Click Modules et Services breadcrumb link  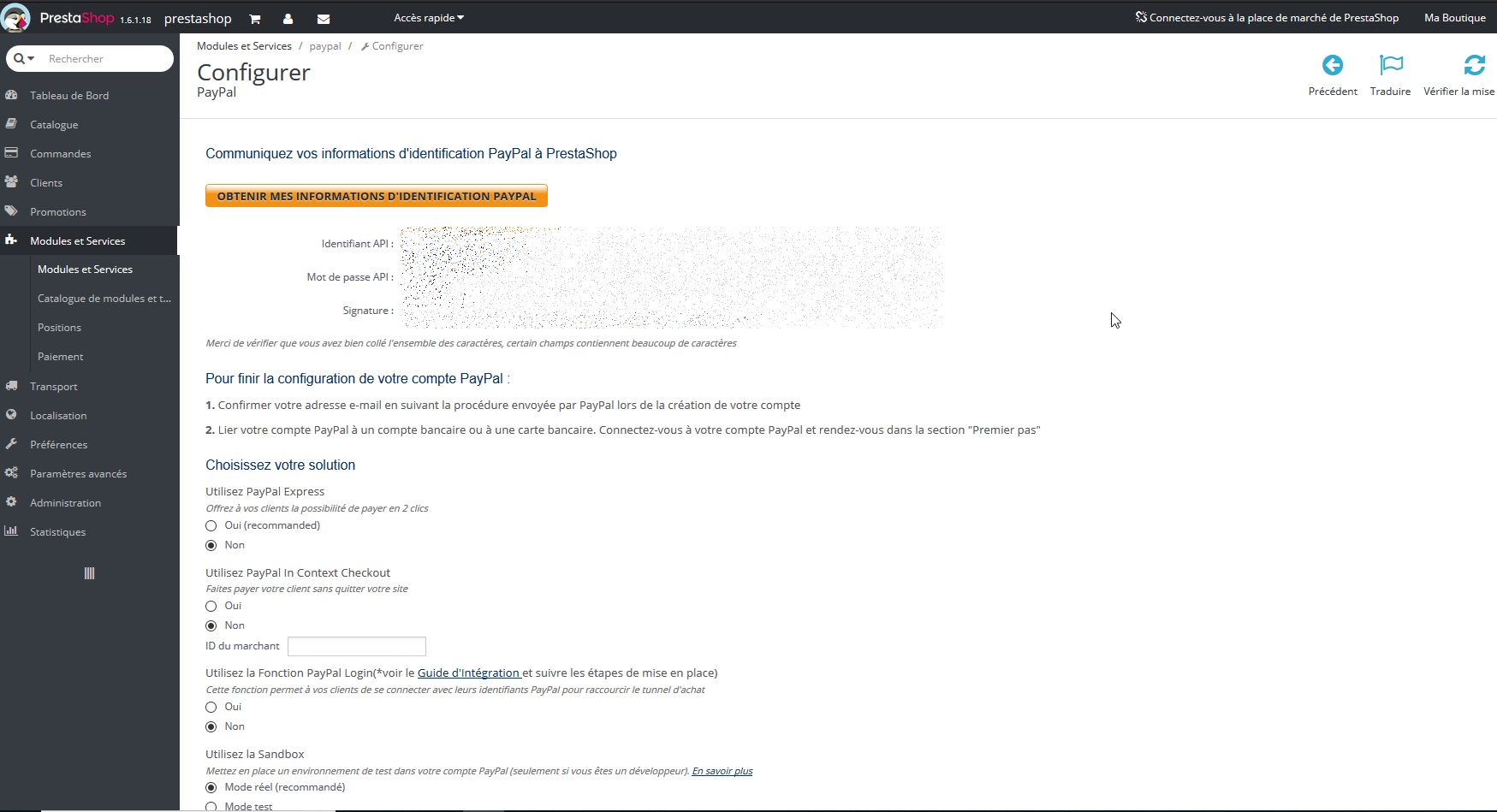[244, 46]
